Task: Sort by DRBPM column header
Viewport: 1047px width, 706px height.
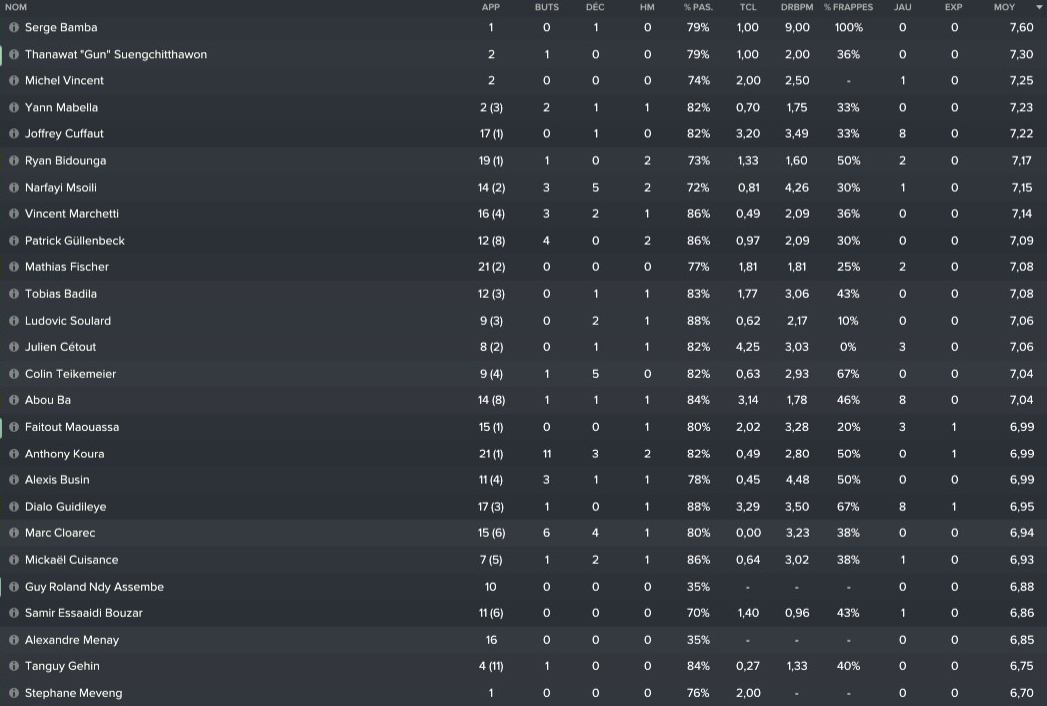Action: click(797, 7)
